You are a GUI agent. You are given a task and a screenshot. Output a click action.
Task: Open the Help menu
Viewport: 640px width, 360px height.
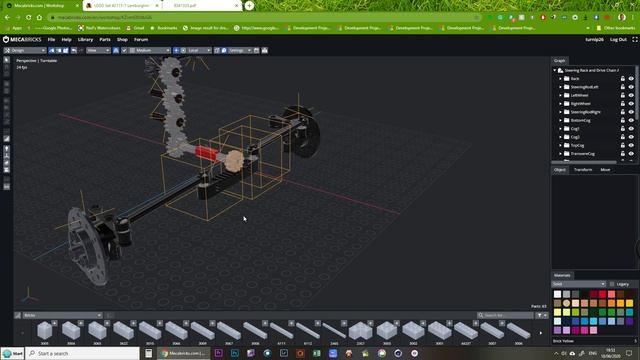point(66,40)
